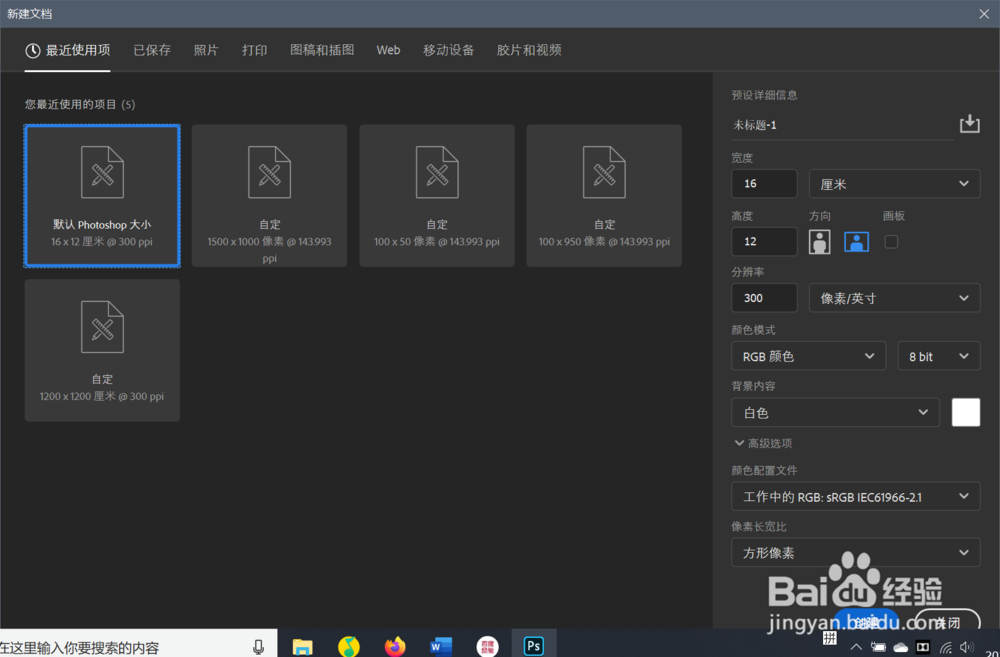Close the 新建文档 dialog
The width and height of the screenshot is (1000, 657).
(984, 13)
